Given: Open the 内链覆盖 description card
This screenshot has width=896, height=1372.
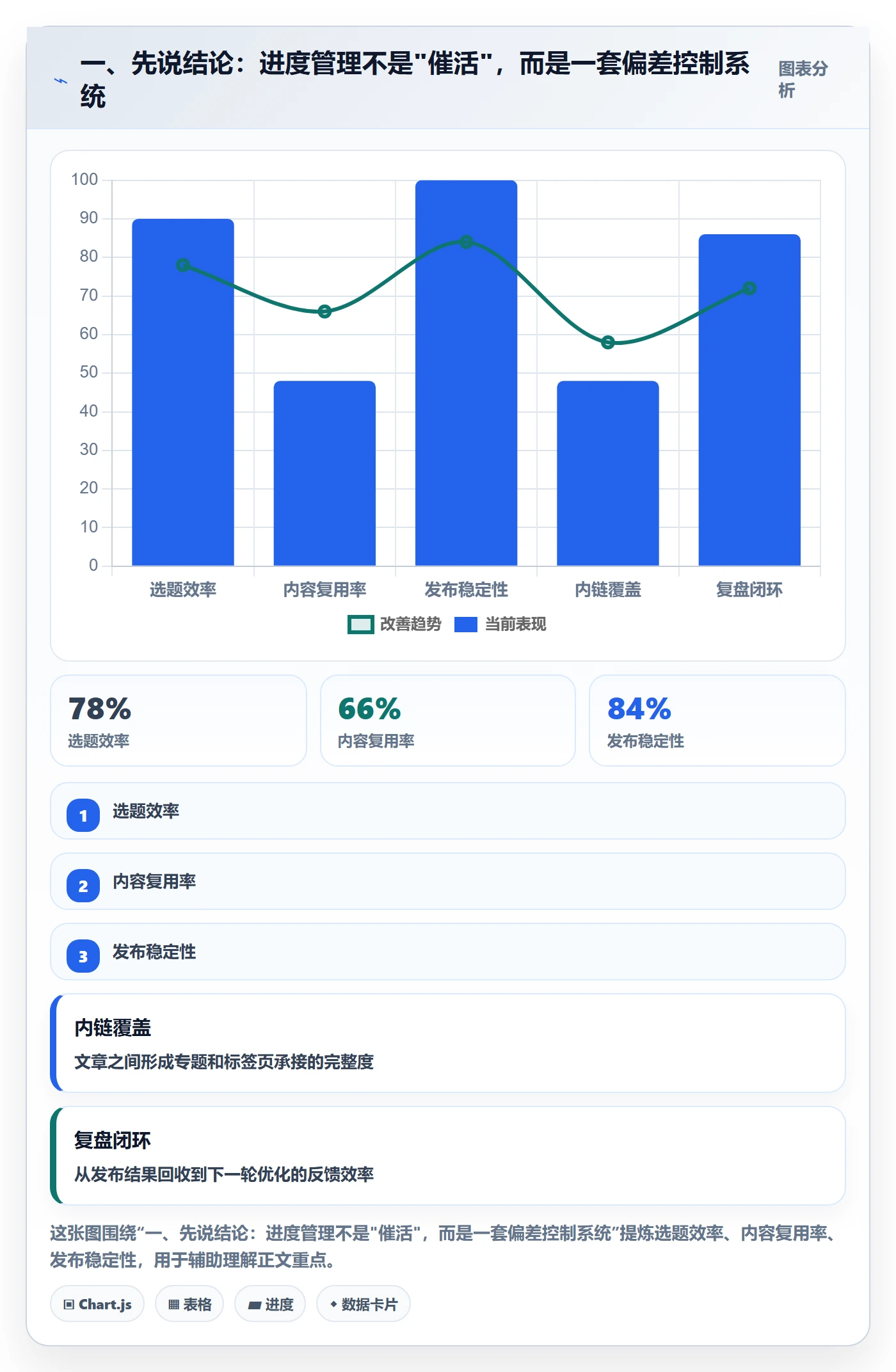Looking at the screenshot, I should pyautogui.click(x=448, y=1043).
